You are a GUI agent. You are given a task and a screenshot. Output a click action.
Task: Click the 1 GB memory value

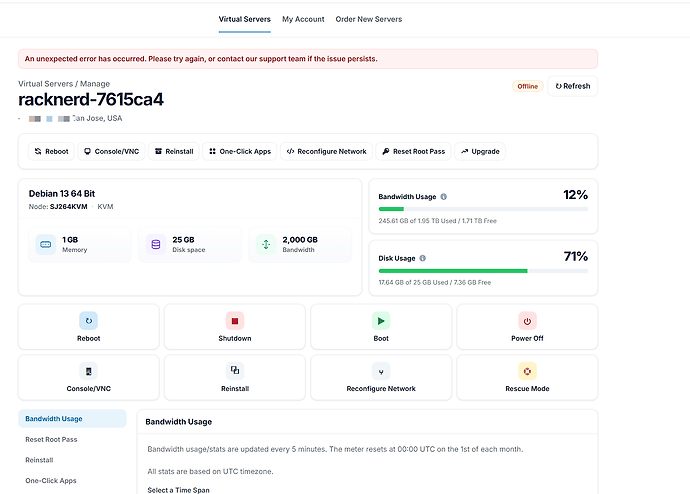click(x=70, y=240)
